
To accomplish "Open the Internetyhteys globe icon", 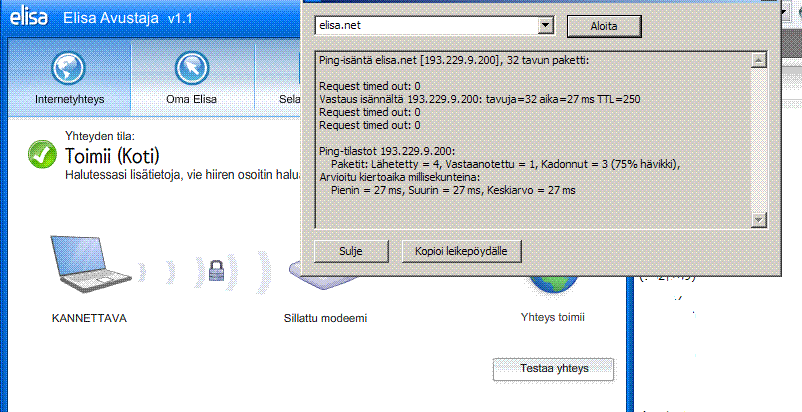I will coord(69,68).
